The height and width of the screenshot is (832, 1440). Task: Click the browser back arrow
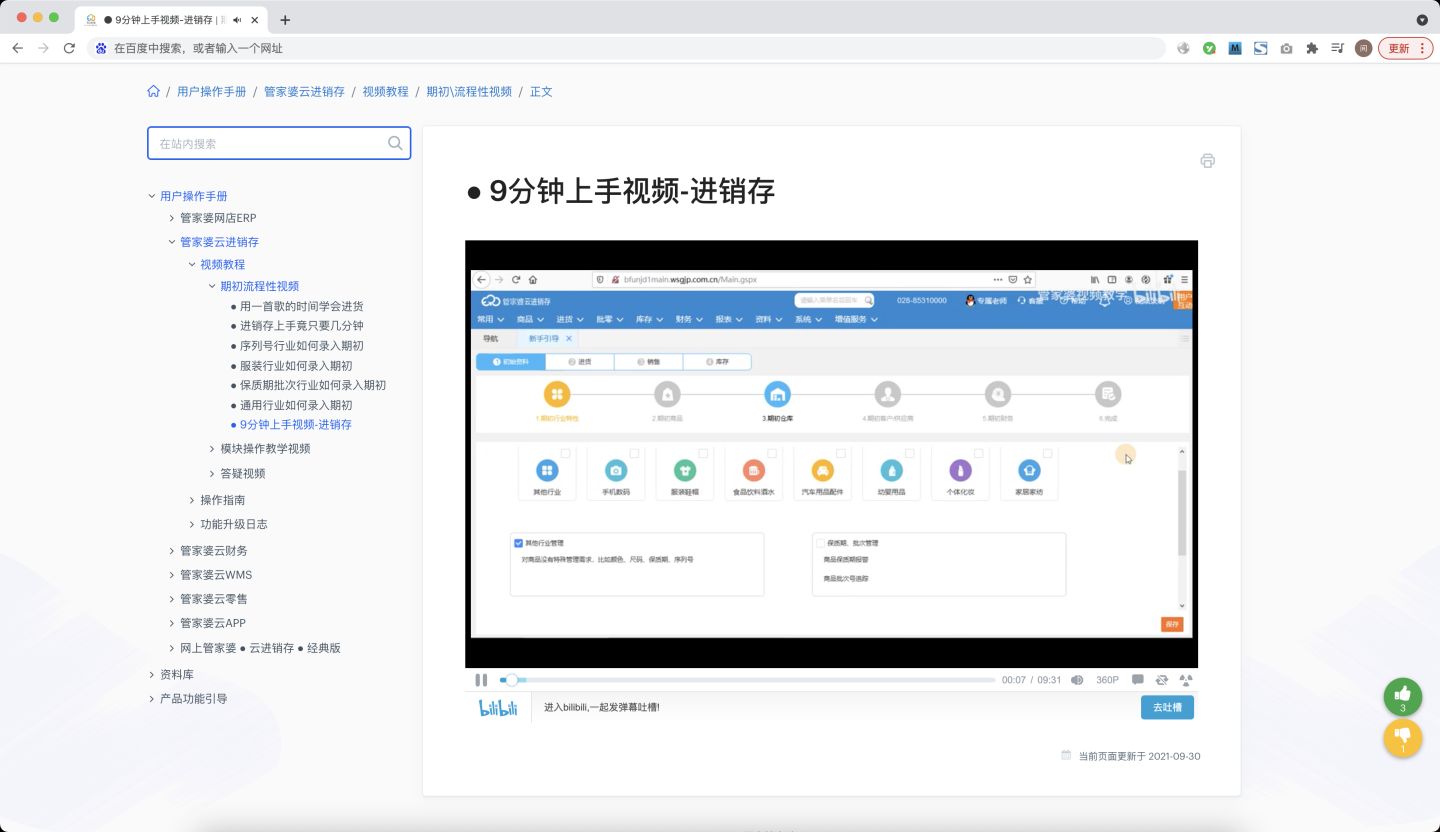[x=17, y=48]
